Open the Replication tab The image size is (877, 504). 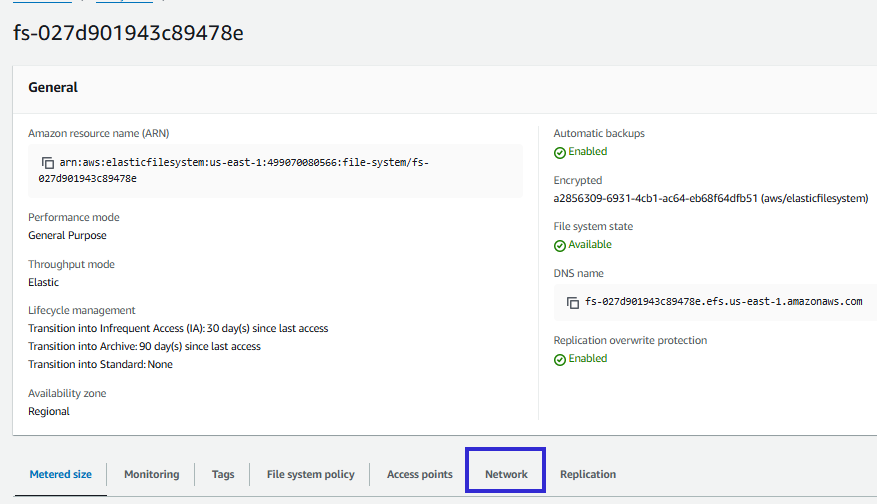click(x=588, y=474)
